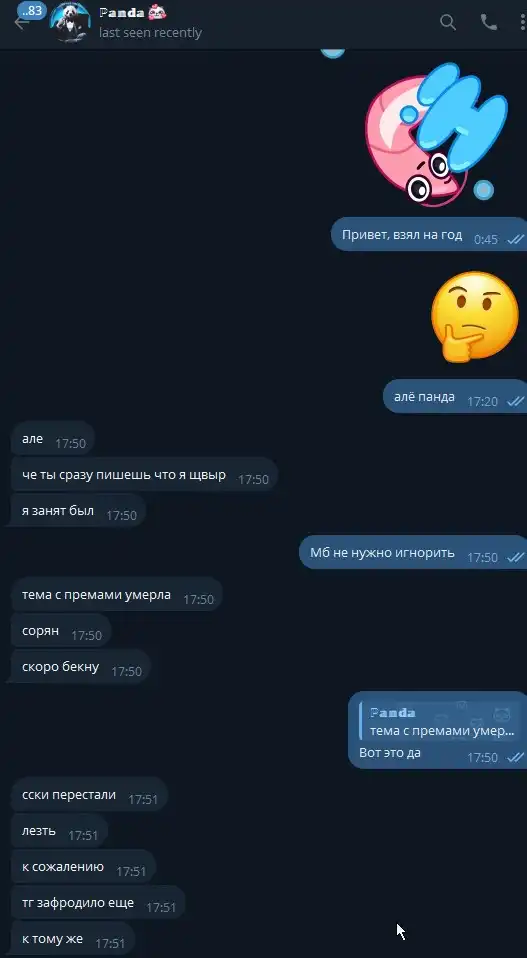Click the message 'я занят был'
527x958 pixels.
coord(76,511)
